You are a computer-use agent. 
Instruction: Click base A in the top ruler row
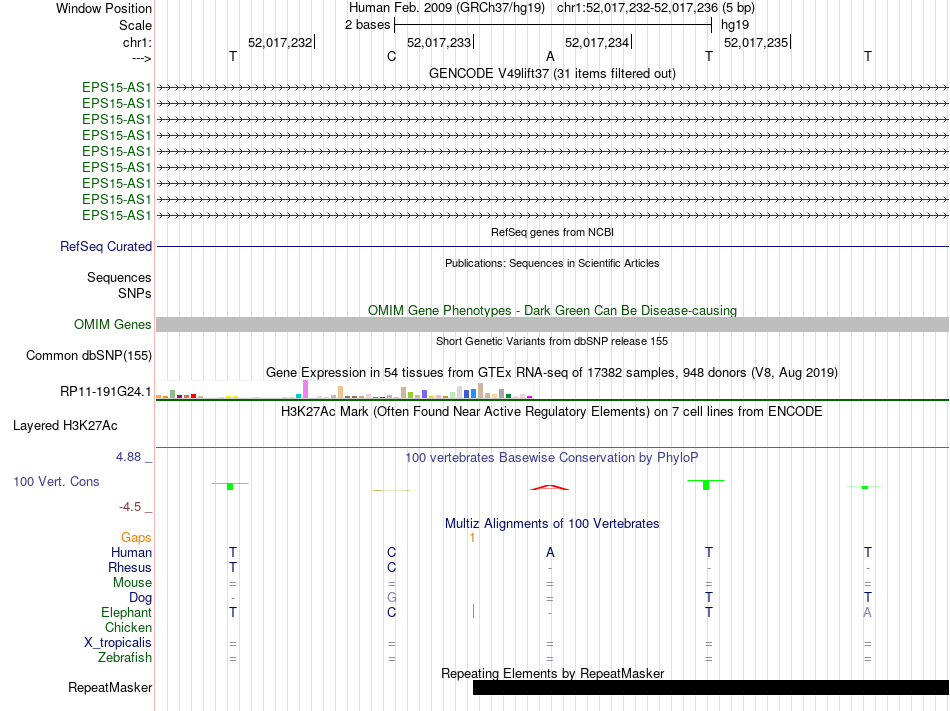[x=550, y=56]
